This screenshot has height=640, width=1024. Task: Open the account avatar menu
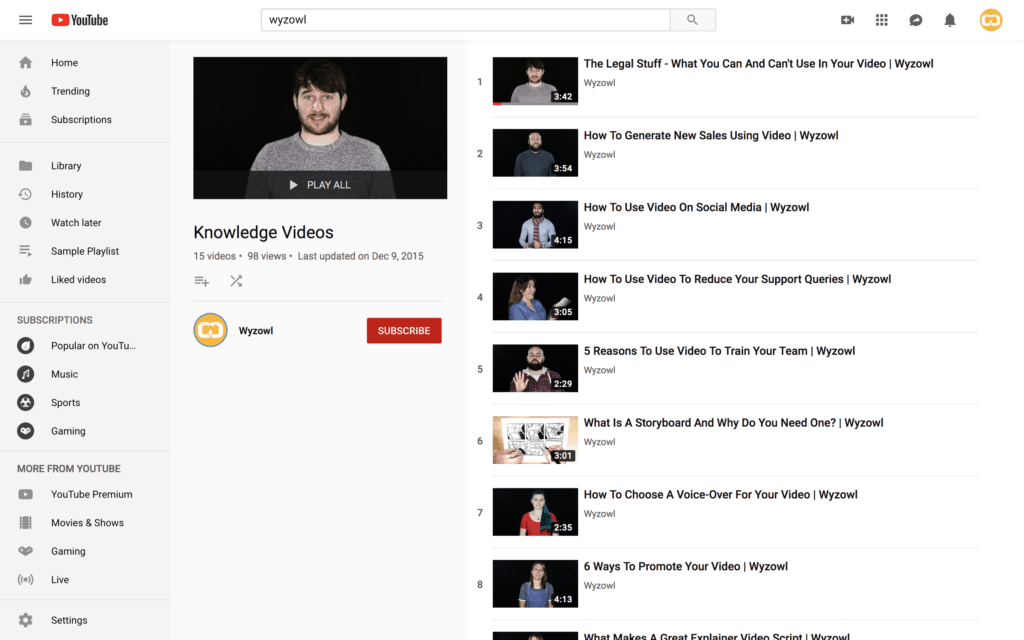point(991,20)
